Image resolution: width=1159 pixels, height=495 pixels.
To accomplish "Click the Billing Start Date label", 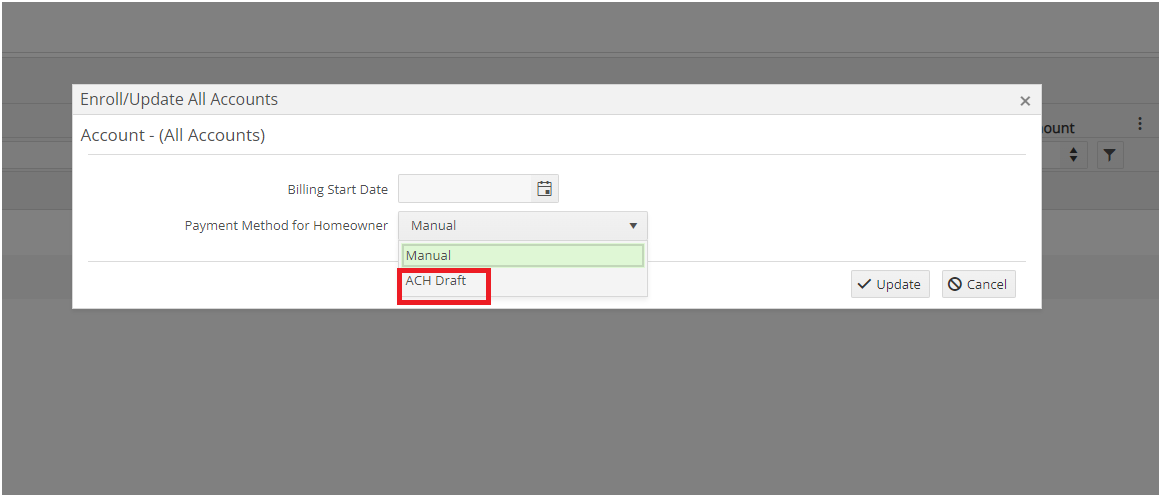I will (338, 189).
